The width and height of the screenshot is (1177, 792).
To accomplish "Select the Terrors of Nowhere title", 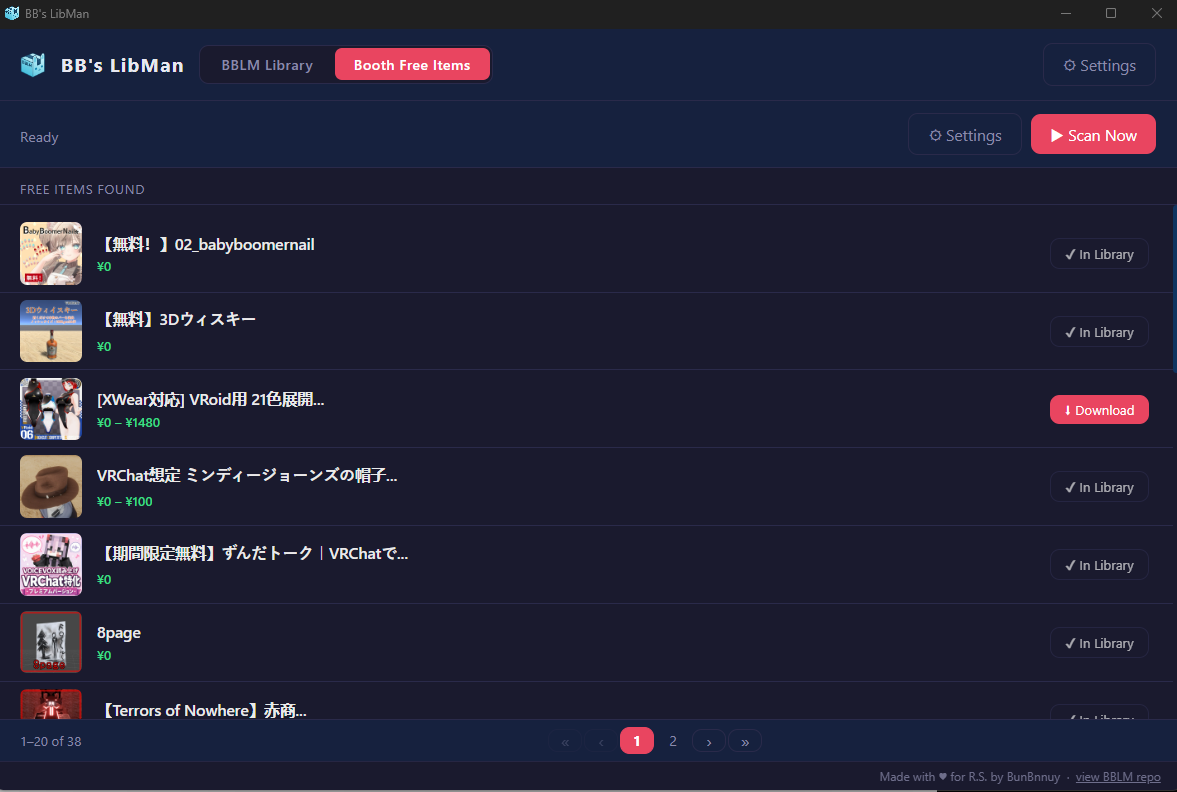I will (203, 710).
